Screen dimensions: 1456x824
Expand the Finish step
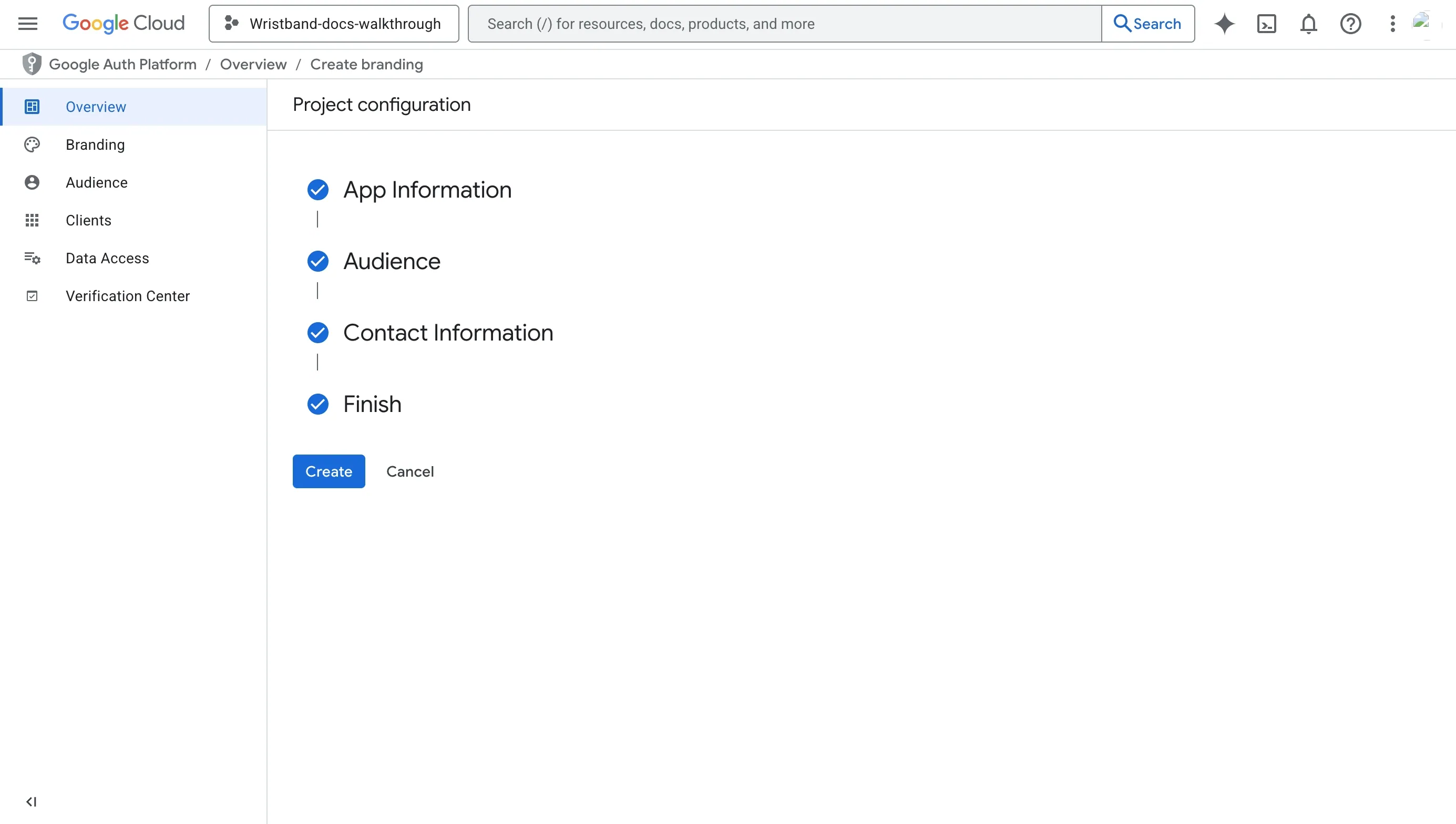tap(372, 404)
